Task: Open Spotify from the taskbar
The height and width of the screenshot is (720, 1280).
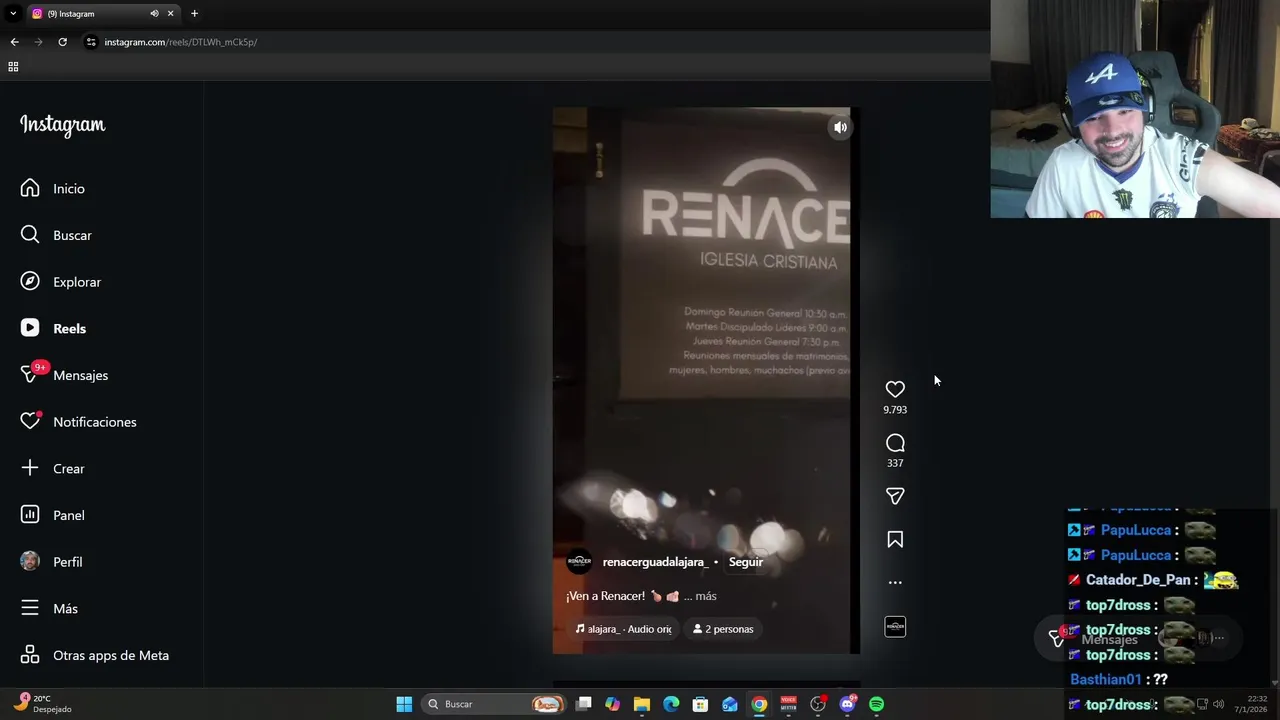Action: (x=877, y=704)
